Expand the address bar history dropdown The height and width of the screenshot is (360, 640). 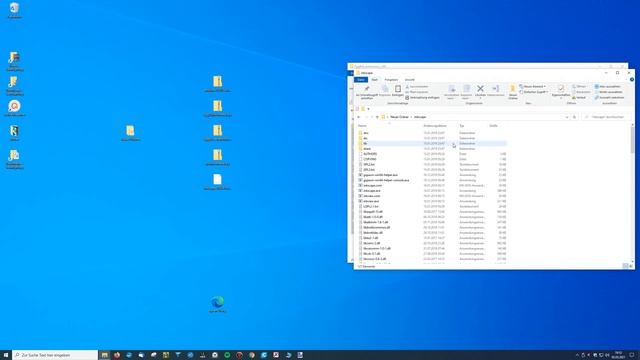tap(567, 117)
